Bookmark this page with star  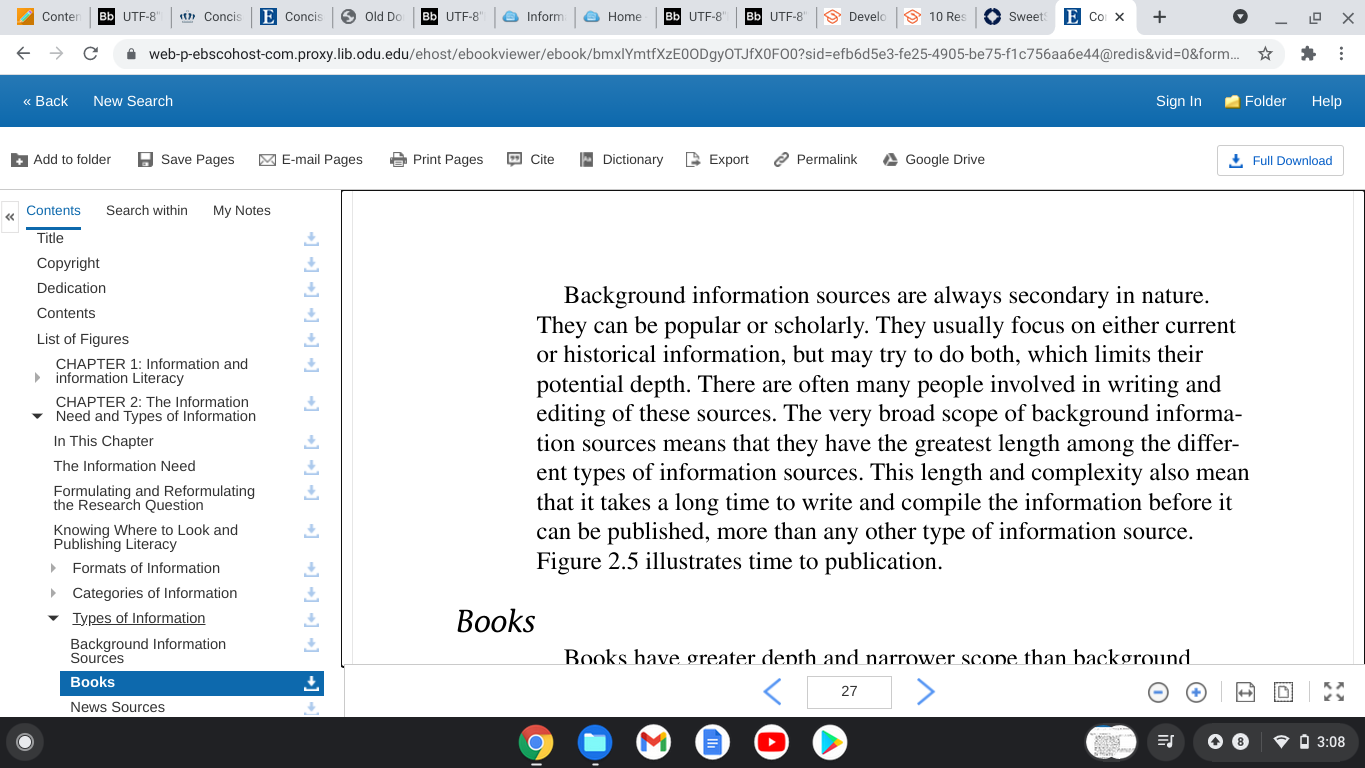pyautogui.click(x=1265, y=54)
